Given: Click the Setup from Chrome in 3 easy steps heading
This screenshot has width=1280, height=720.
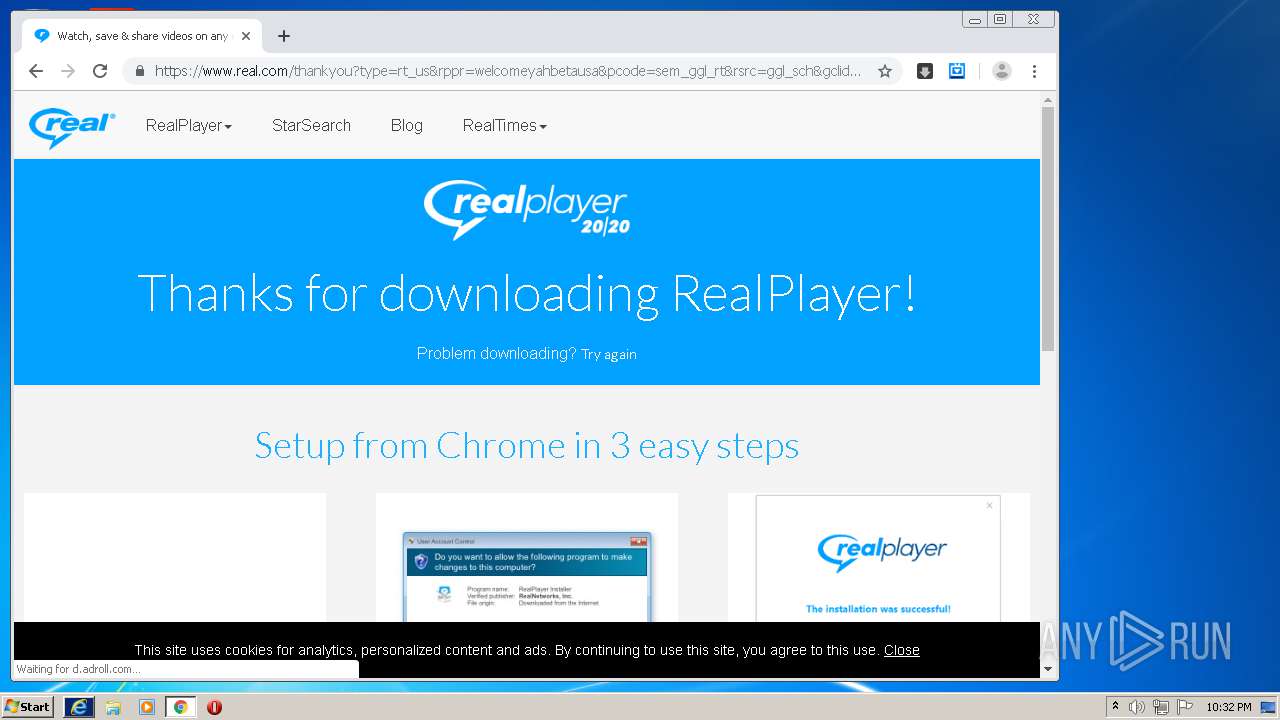Looking at the screenshot, I should point(527,445).
